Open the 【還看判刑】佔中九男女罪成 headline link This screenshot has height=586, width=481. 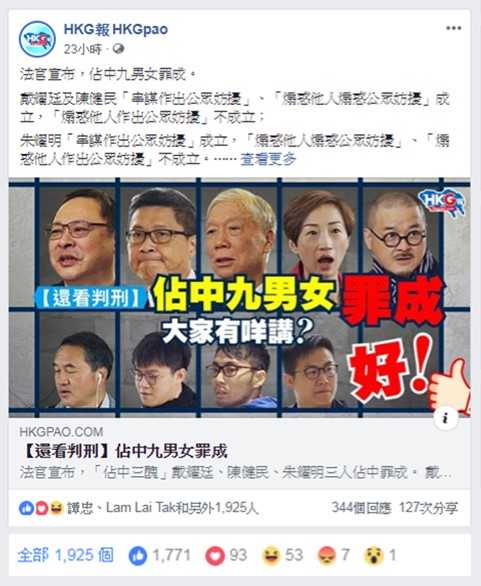click(x=124, y=451)
